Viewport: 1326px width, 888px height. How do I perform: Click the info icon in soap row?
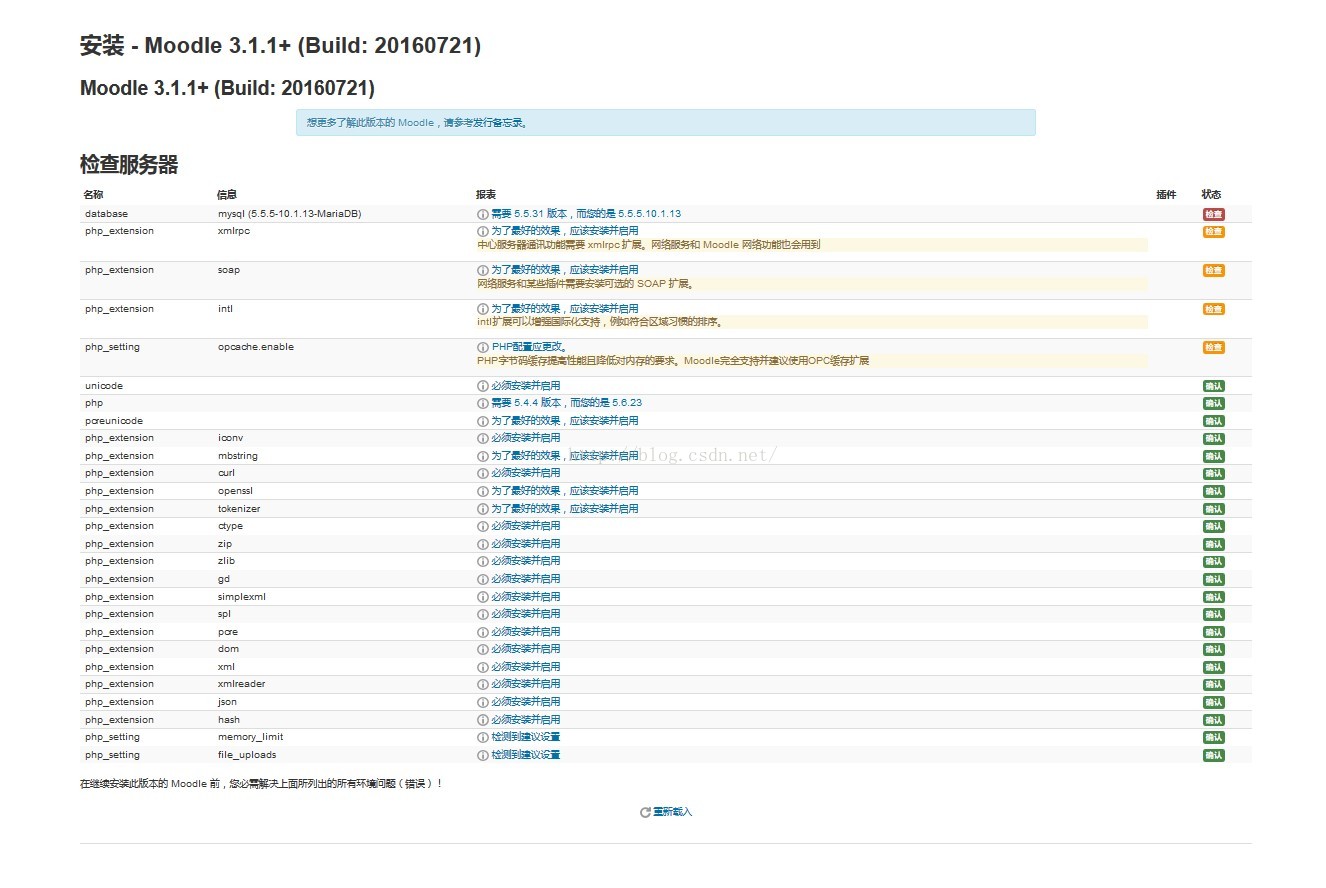click(483, 270)
